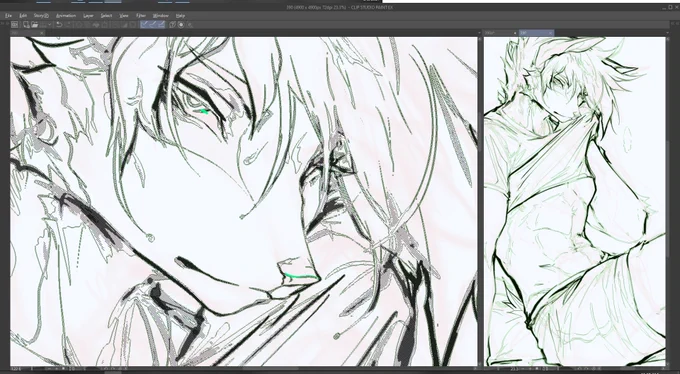The width and height of the screenshot is (680, 374).
Task: Open the Filter menu
Action: [x=141, y=16]
